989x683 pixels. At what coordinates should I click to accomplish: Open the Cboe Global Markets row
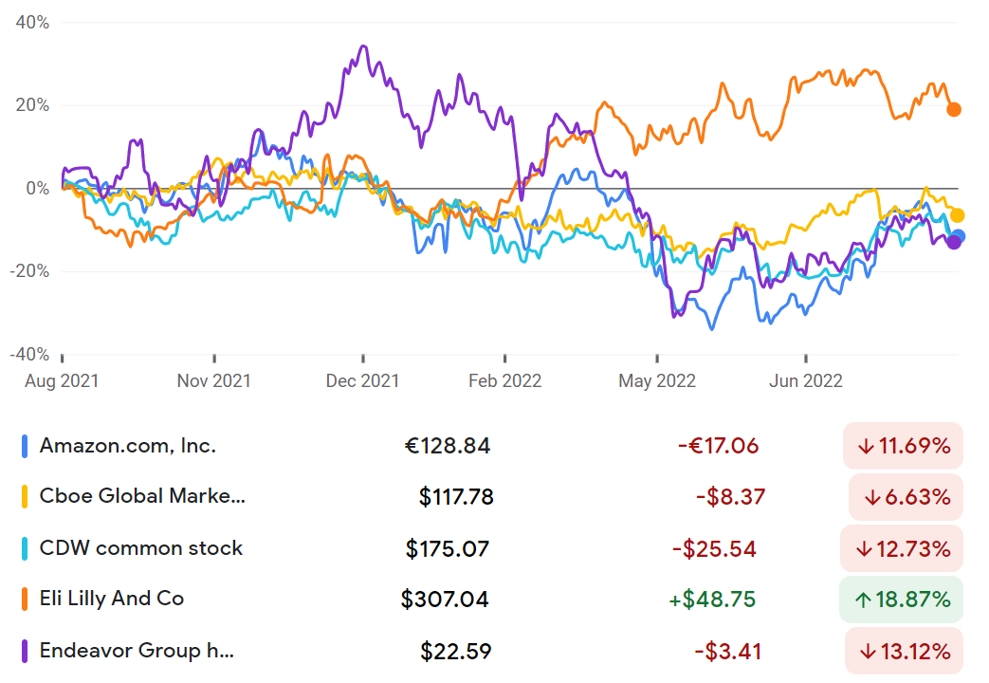492,496
